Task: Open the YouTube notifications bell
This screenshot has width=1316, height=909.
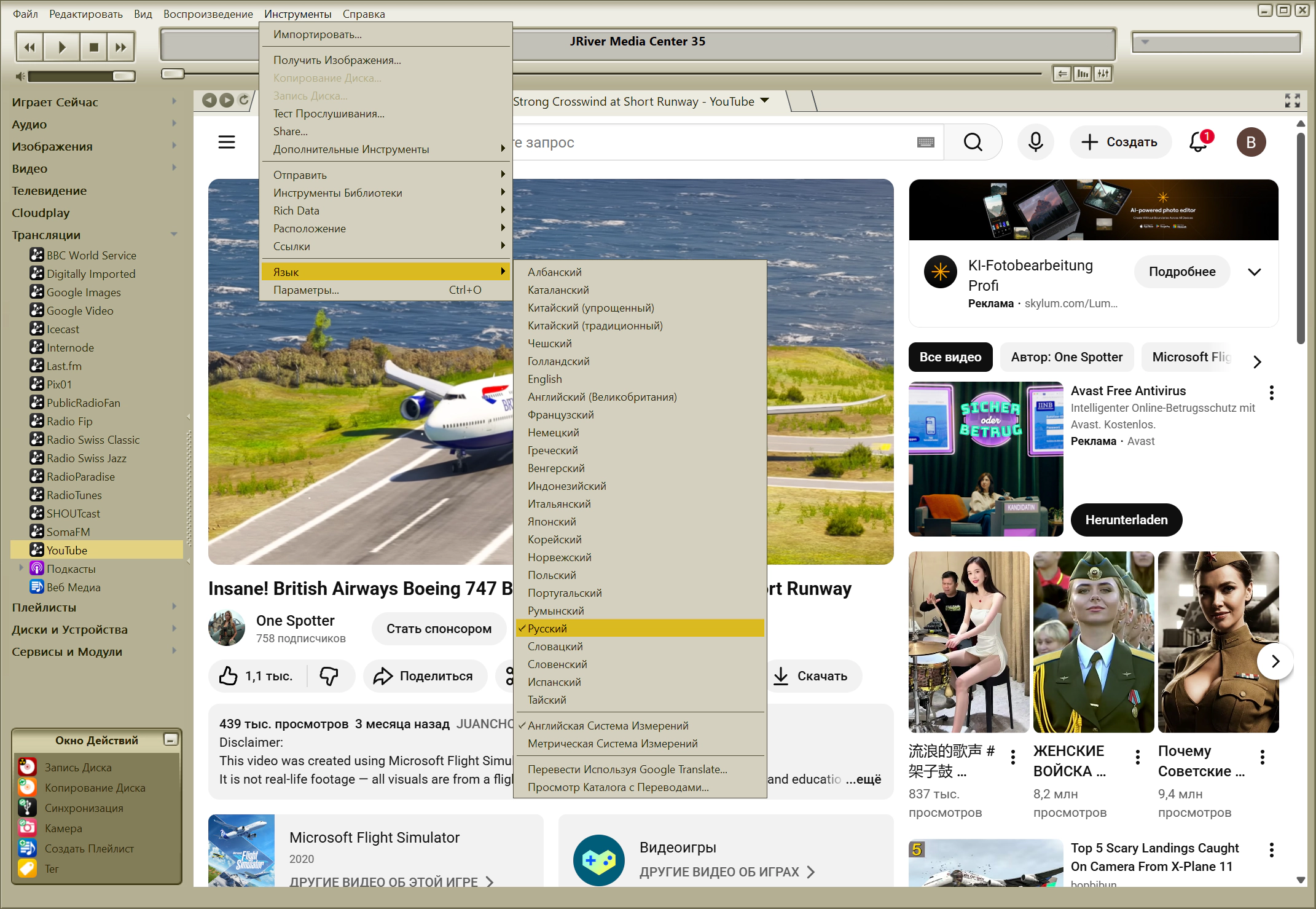Action: pyautogui.click(x=1199, y=142)
